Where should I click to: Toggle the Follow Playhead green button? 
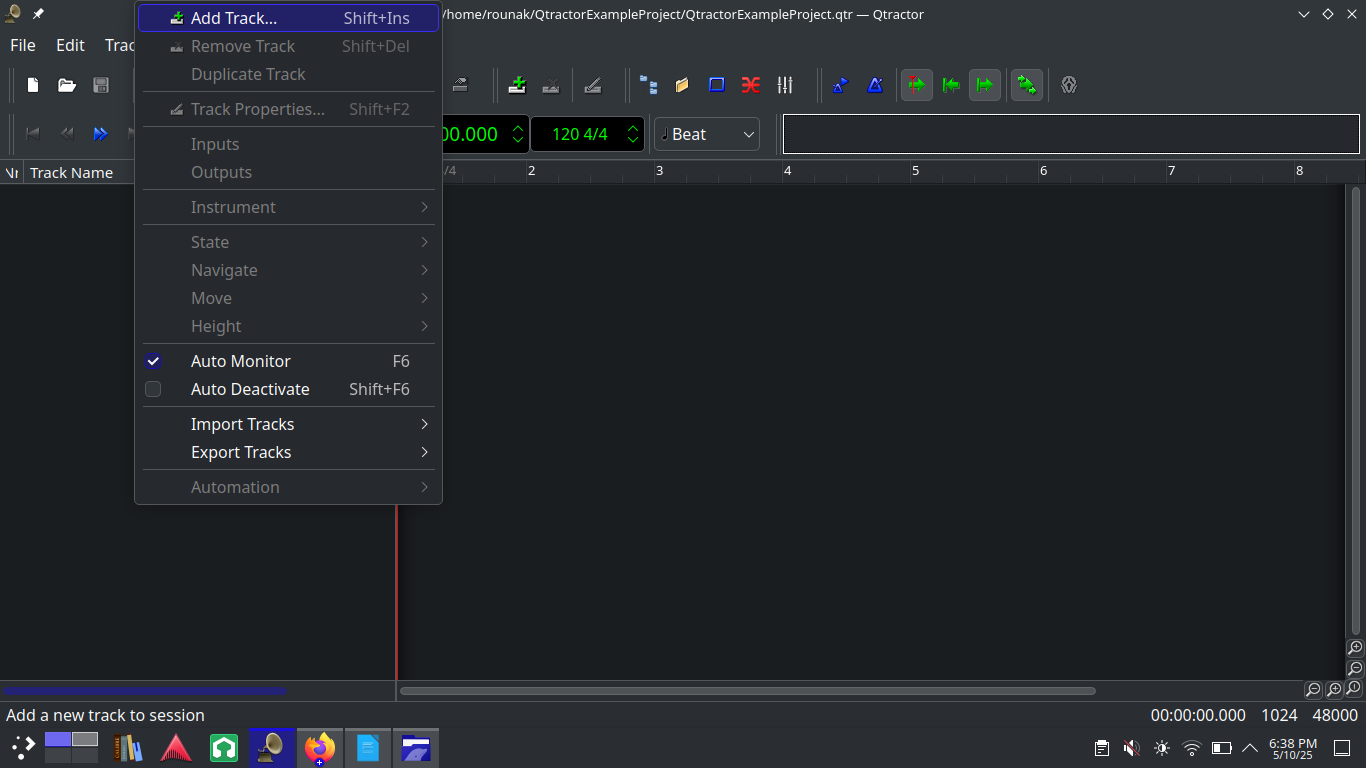(917, 85)
